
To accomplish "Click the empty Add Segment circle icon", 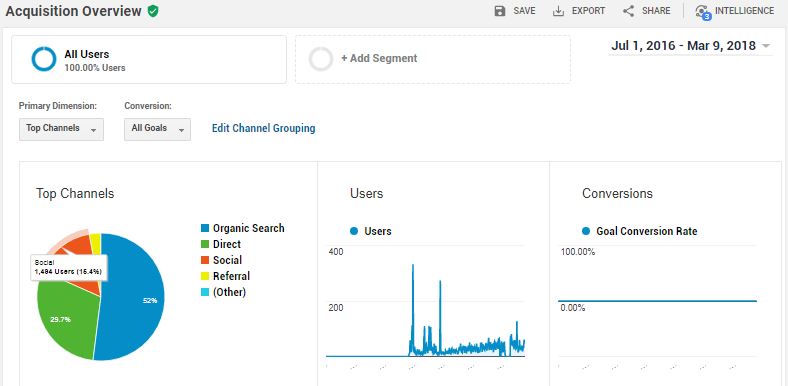I will pyautogui.click(x=321, y=59).
